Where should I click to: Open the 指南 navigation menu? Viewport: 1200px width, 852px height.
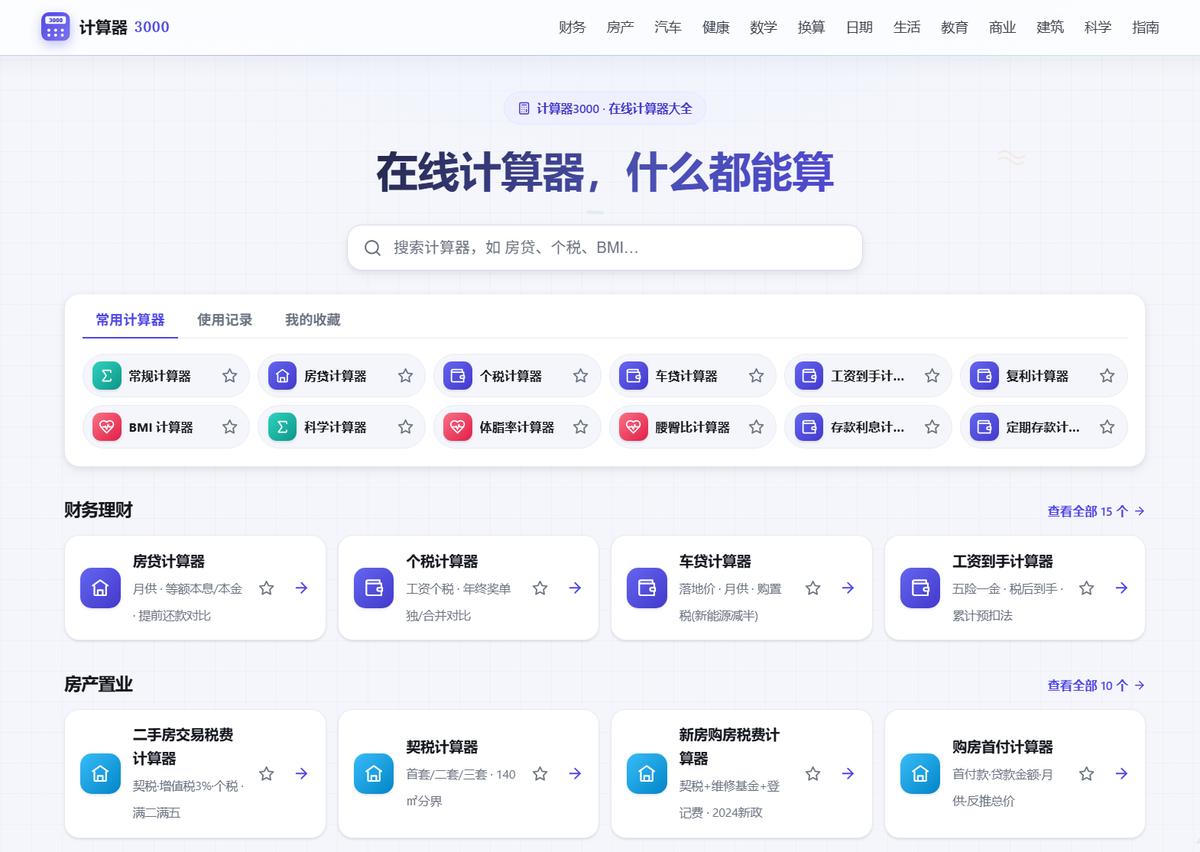click(x=1146, y=27)
